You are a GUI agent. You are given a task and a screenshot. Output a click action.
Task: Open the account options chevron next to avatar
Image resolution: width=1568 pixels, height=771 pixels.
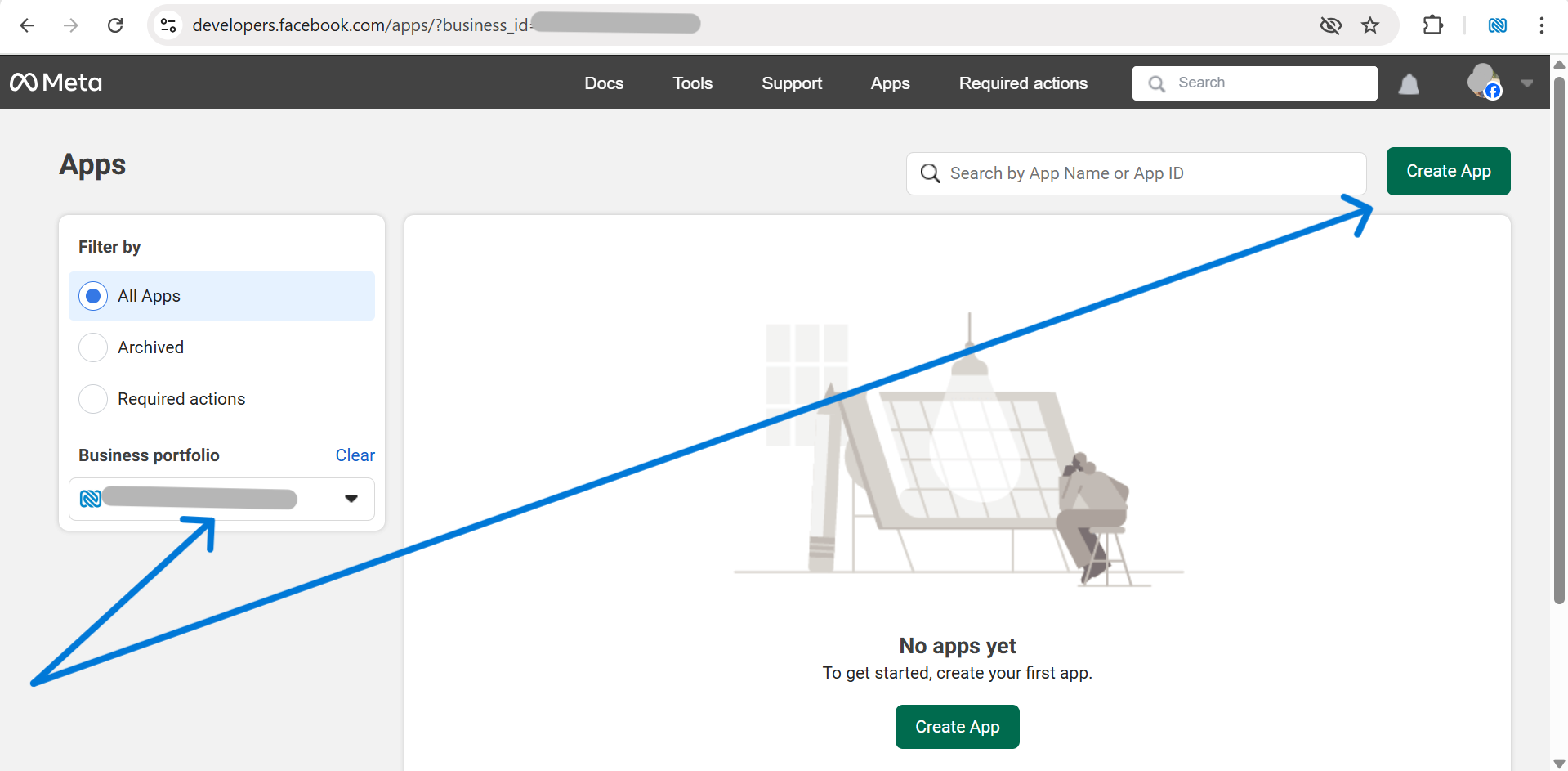pyautogui.click(x=1527, y=83)
